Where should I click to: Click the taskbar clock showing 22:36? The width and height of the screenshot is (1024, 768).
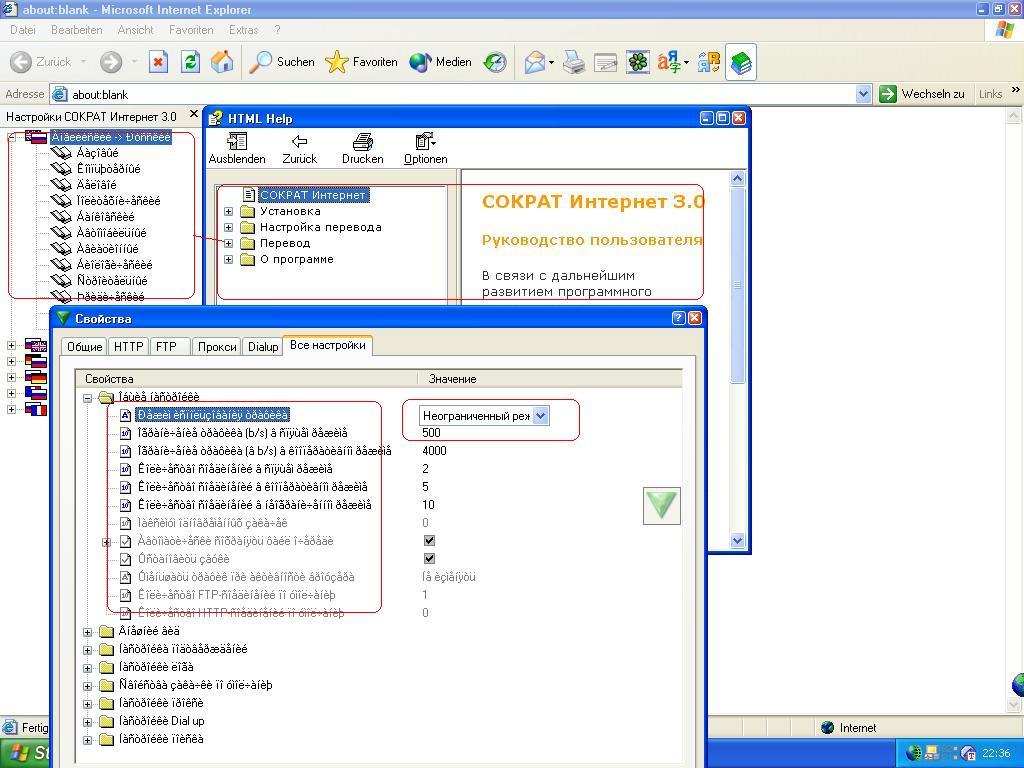[x=995, y=753]
